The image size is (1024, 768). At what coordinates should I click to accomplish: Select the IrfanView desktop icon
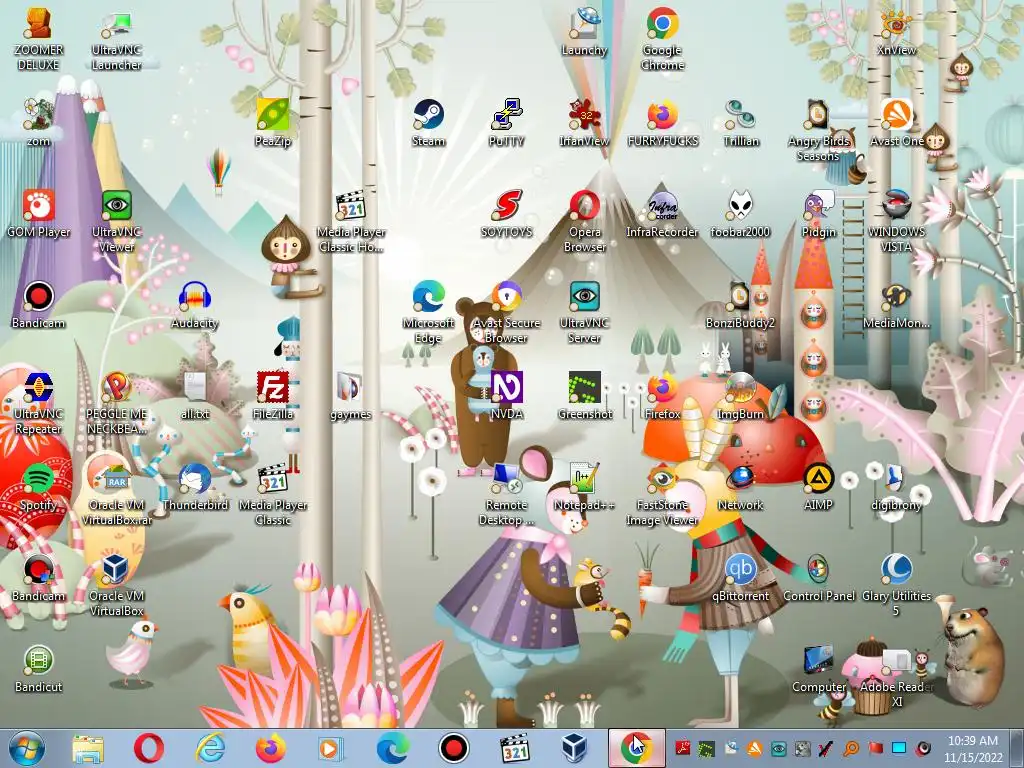click(x=584, y=123)
